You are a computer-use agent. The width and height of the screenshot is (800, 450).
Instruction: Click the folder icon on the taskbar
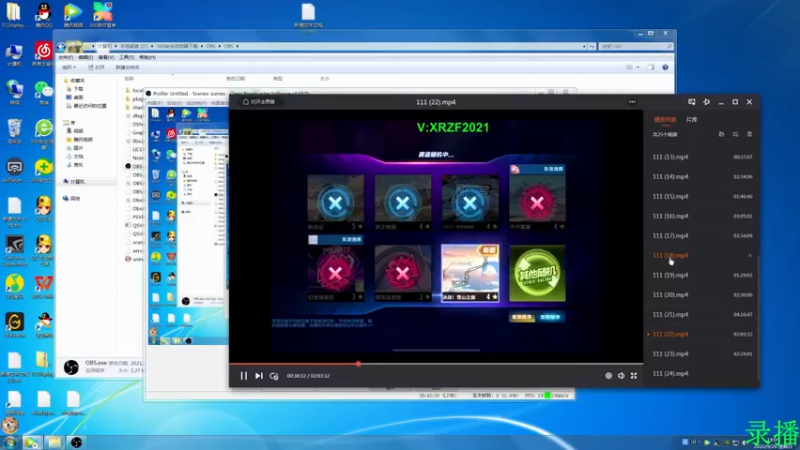[x=55, y=442]
